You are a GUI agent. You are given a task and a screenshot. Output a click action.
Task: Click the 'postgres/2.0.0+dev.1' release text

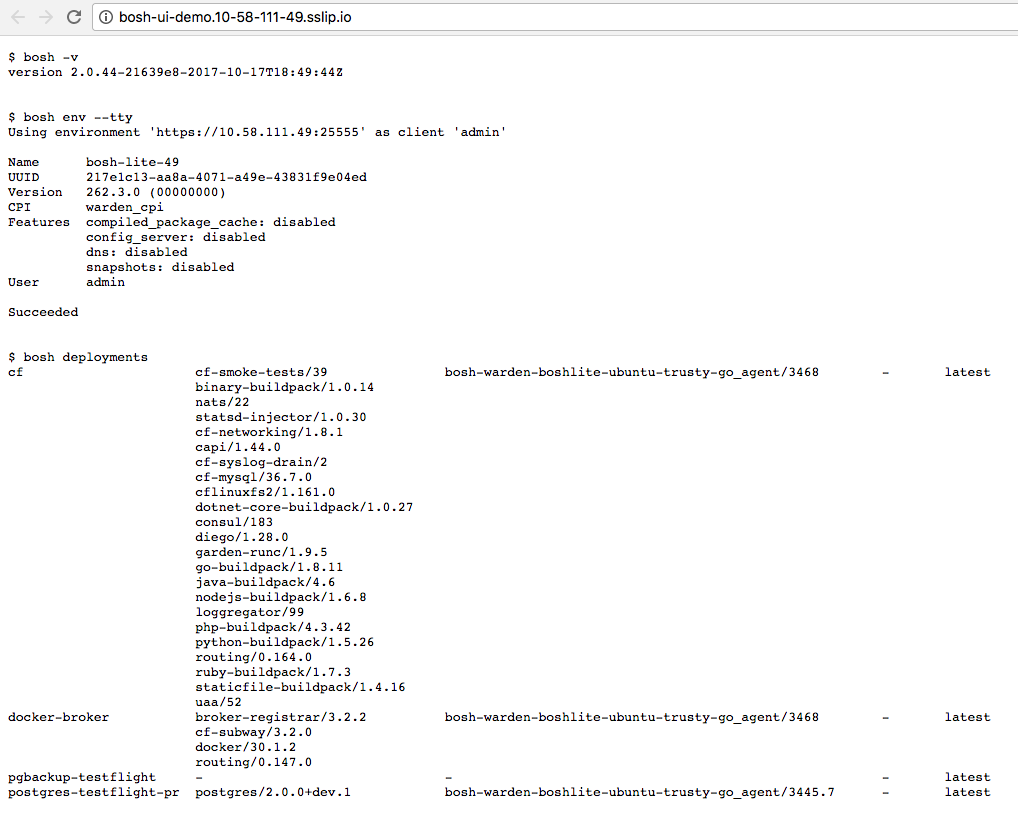[273, 792]
